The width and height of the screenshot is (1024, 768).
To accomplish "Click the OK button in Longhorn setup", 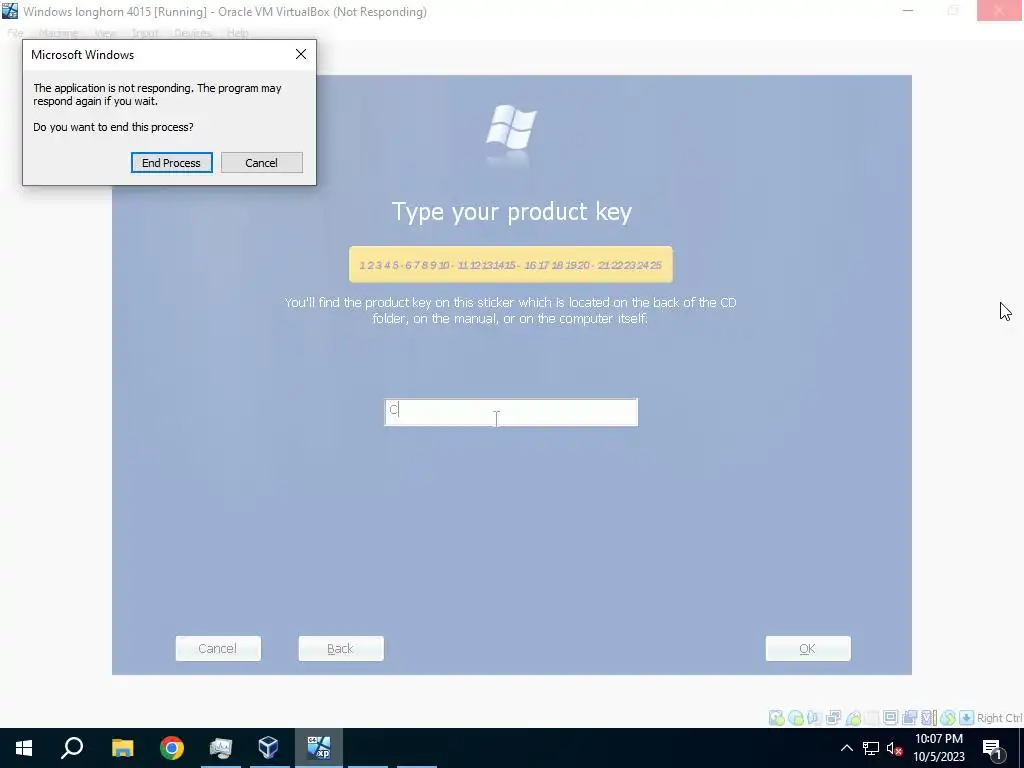I will click(x=808, y=648).
